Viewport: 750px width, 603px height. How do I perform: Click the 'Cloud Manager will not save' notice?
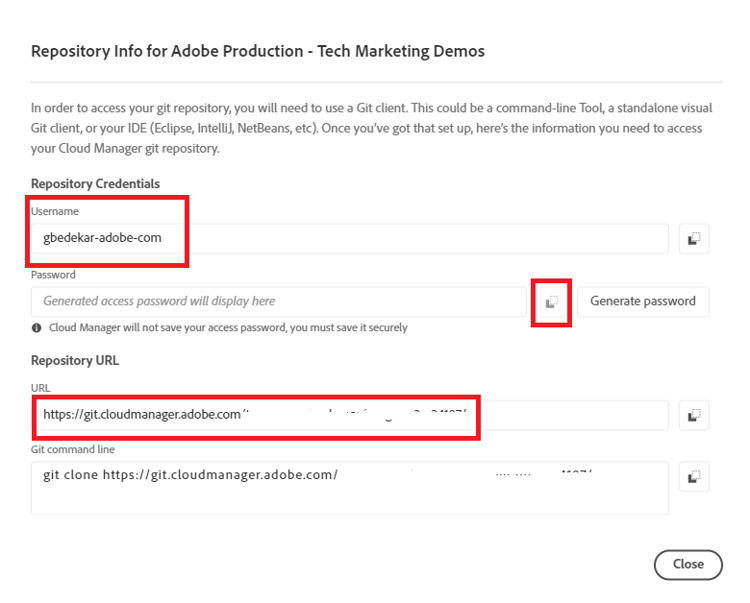coord(228,328)
